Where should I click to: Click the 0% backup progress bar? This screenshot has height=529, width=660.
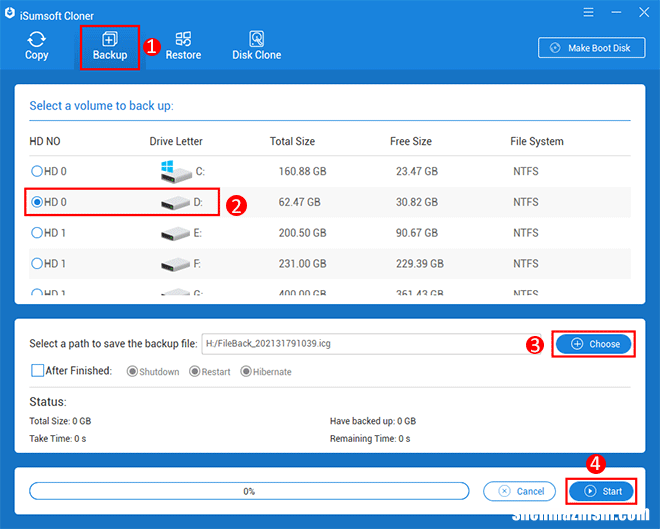coord(249,491)
